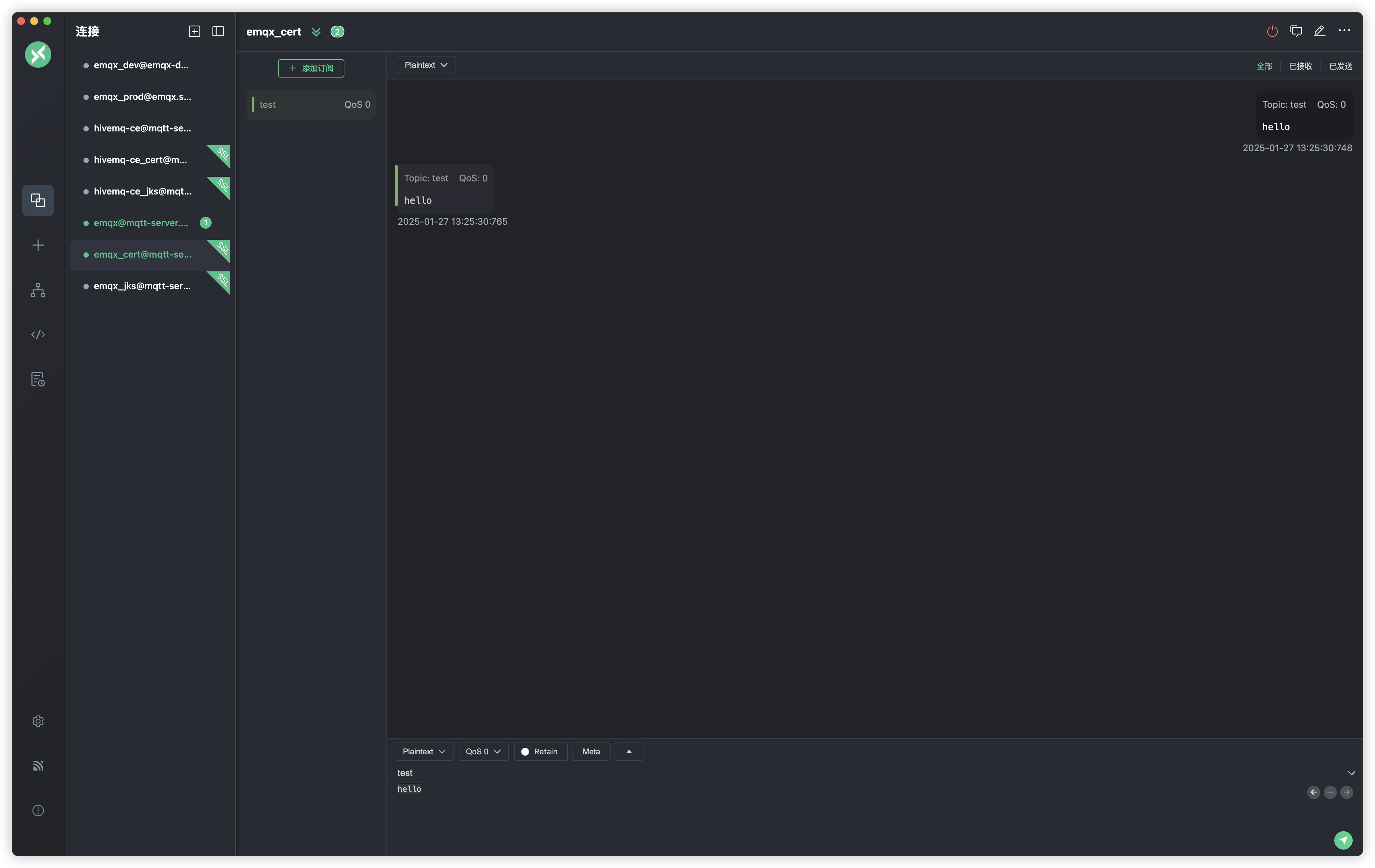Open the About info icon

point(38,811)
